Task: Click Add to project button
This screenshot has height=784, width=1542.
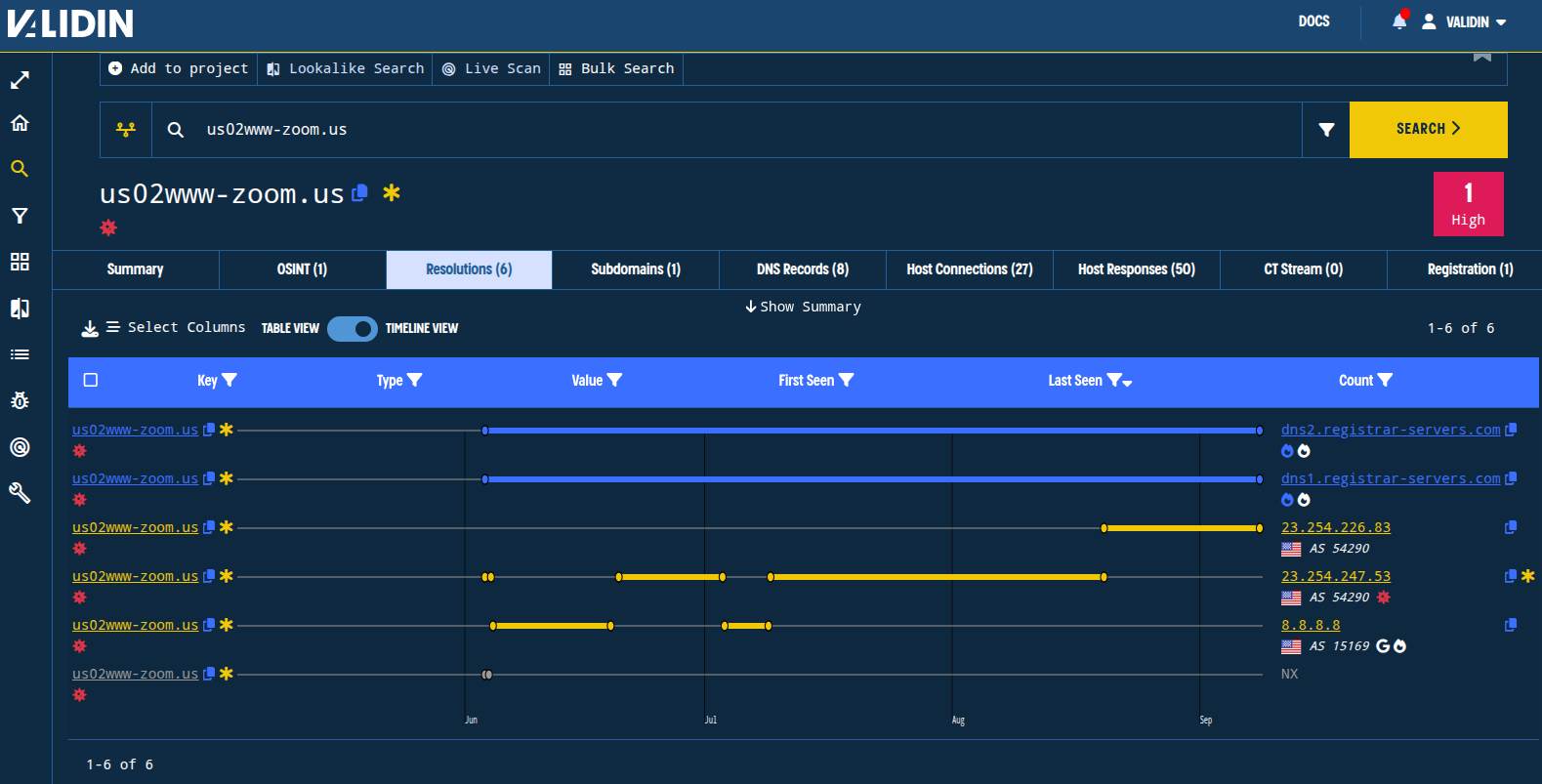Action: [179, 68]
